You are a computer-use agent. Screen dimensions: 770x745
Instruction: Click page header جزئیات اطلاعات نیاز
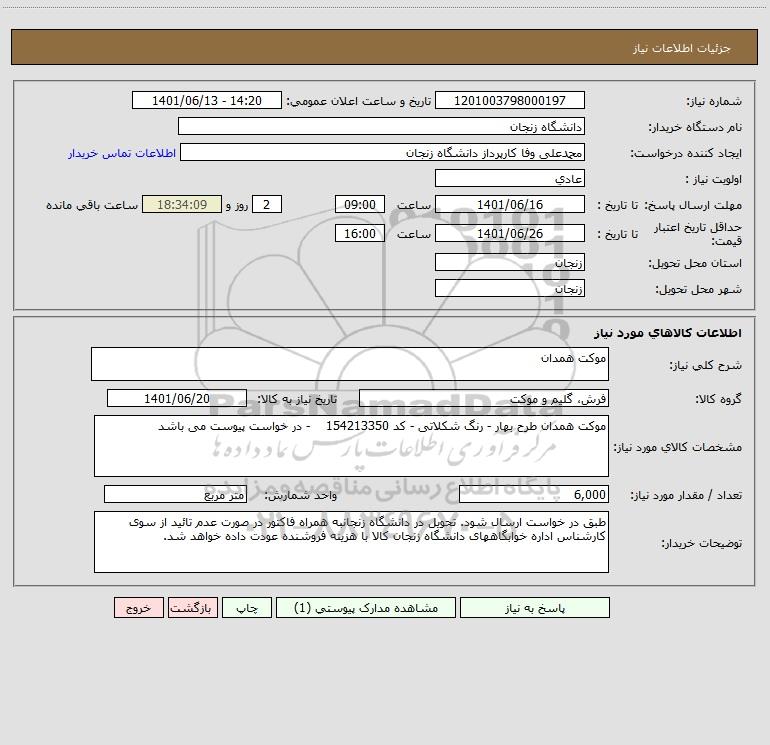(682, 48)
